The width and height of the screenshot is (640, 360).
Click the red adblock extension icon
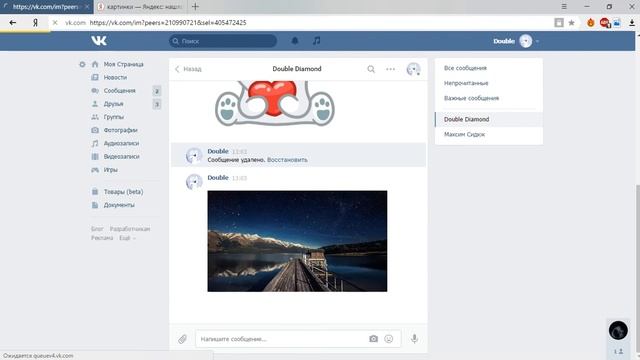604,23
